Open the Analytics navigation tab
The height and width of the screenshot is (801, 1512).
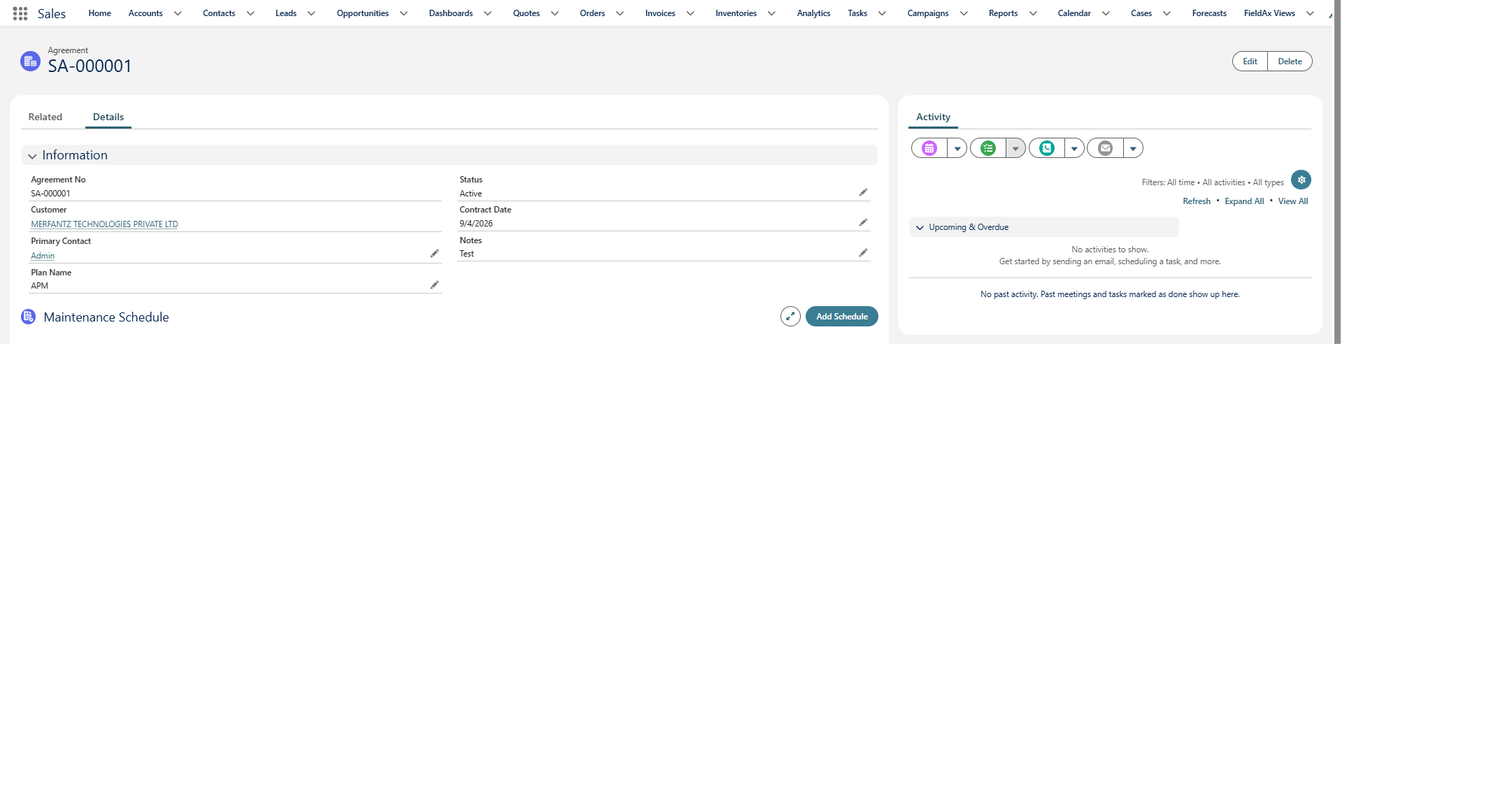click(813, 13)
